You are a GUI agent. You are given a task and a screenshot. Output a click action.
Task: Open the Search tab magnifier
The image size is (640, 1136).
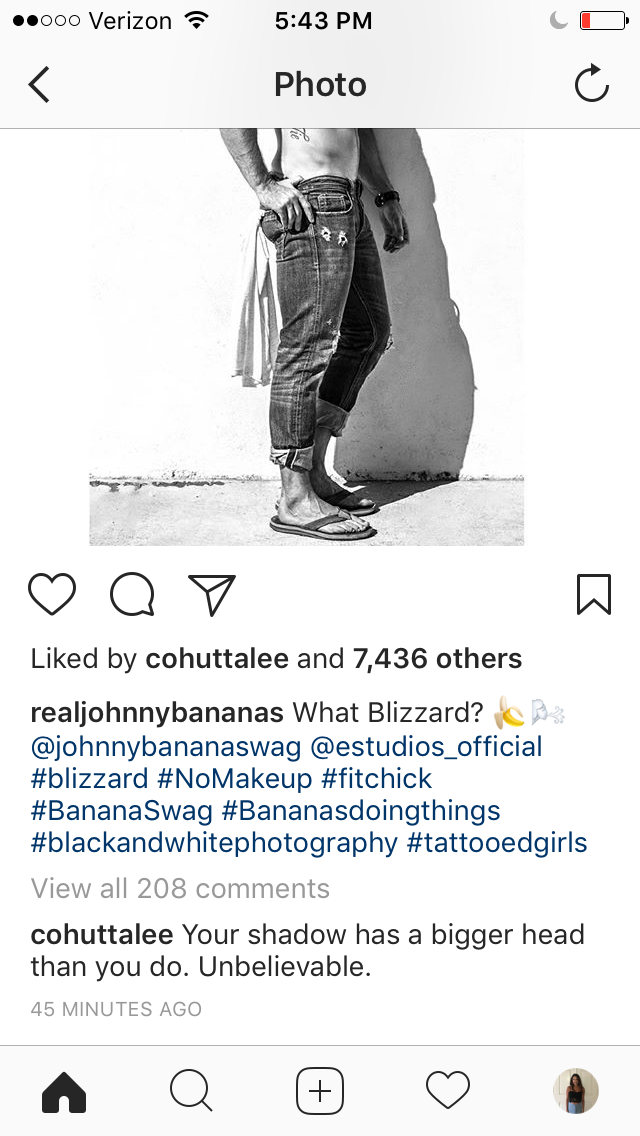pos(191,1090)
